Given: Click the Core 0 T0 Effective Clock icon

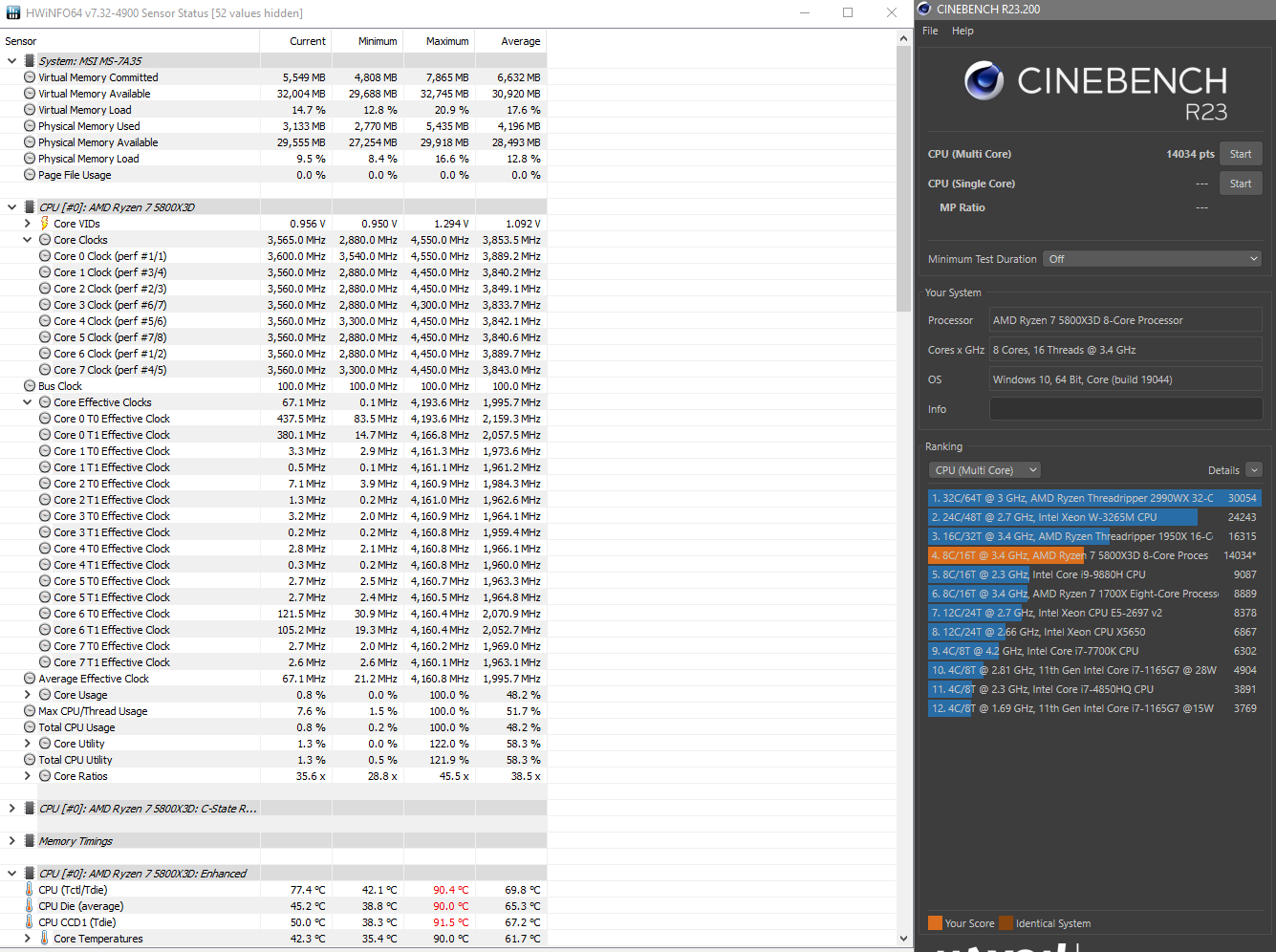Looking at the screenshot, I should 45,419.
